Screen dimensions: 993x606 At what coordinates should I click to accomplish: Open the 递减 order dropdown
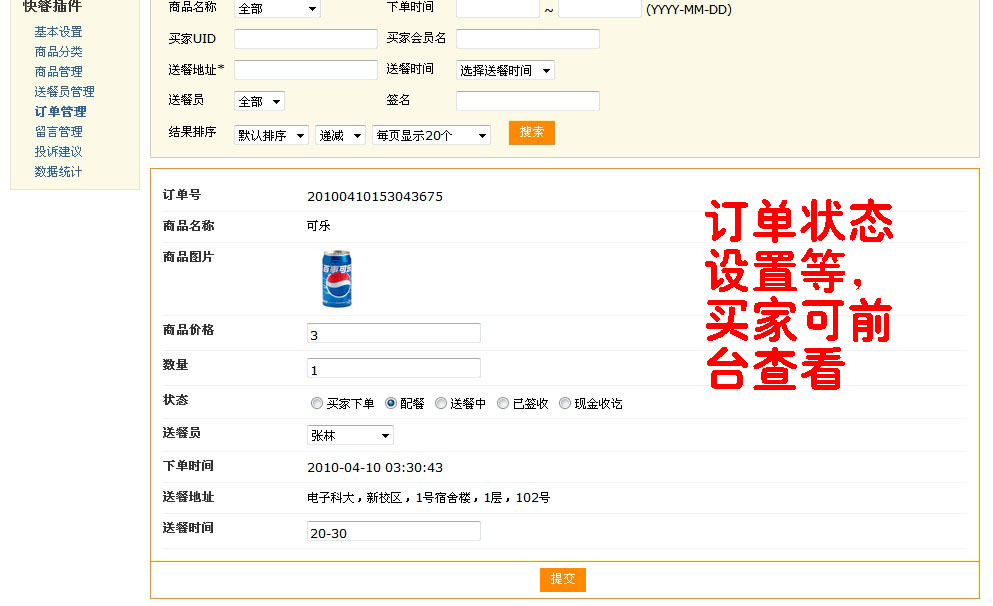click(341, 135)
